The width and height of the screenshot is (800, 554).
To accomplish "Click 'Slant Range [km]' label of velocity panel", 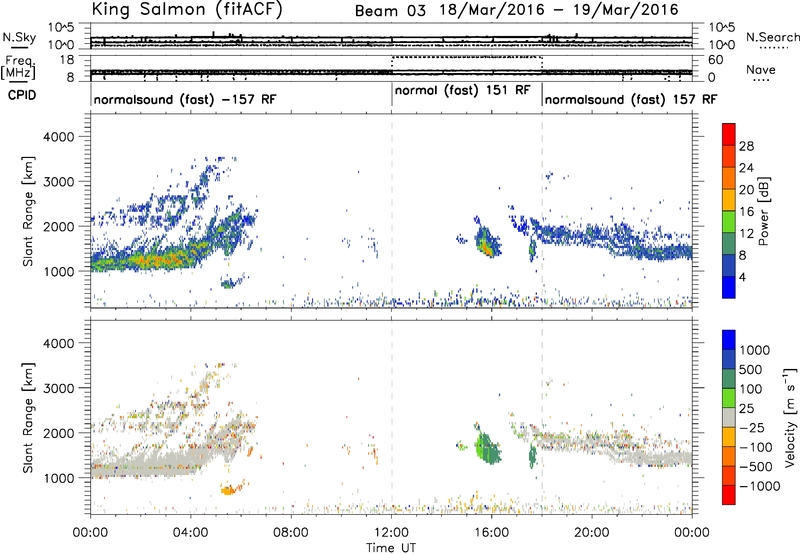I will [28, 417].
